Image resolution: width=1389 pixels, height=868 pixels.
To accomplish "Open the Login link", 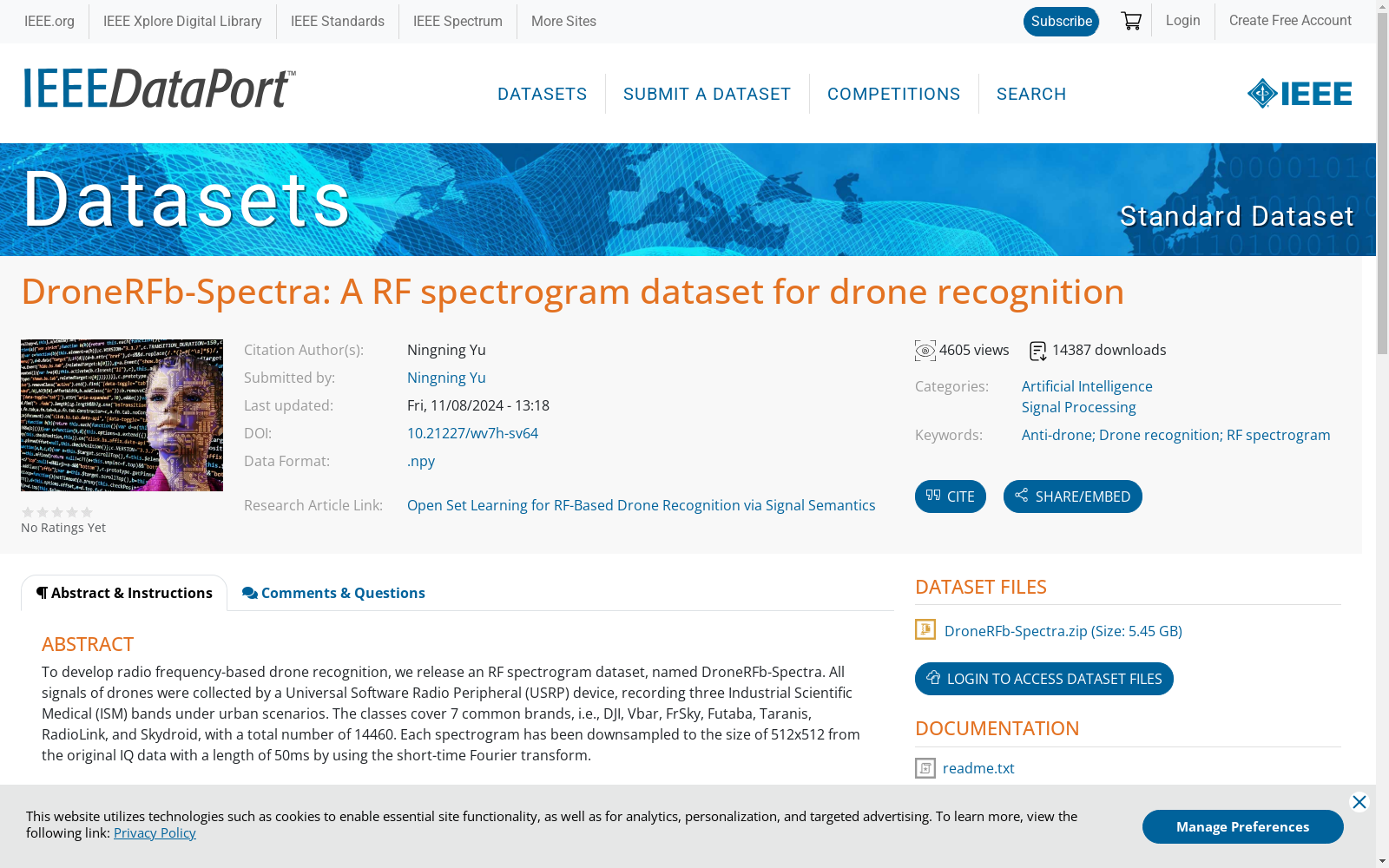I will [1183, 20].
